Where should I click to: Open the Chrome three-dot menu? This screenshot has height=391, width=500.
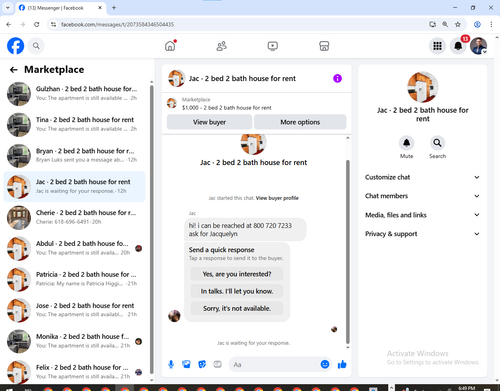coord(491,24)
